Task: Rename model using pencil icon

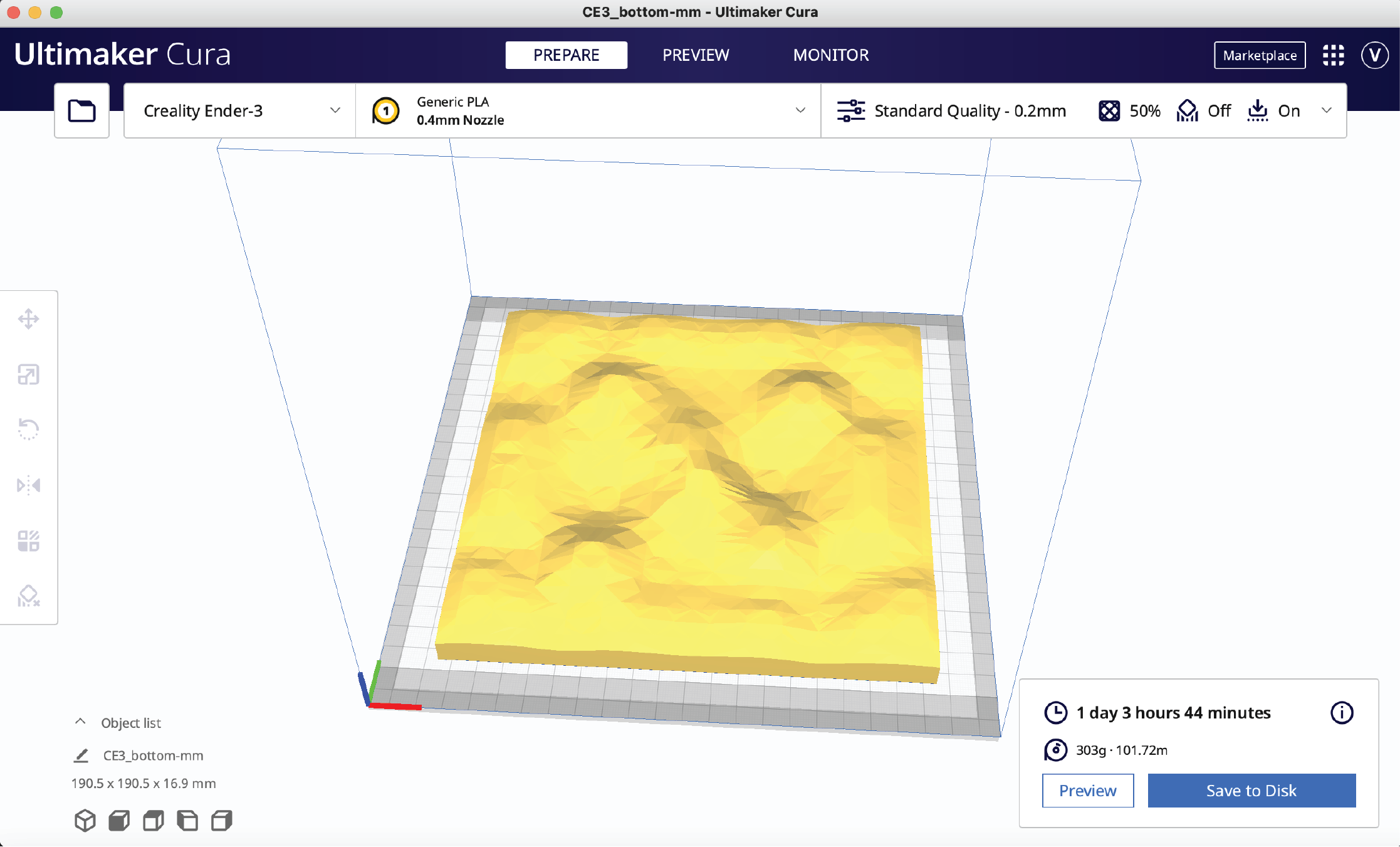Action: pos(81,755)
